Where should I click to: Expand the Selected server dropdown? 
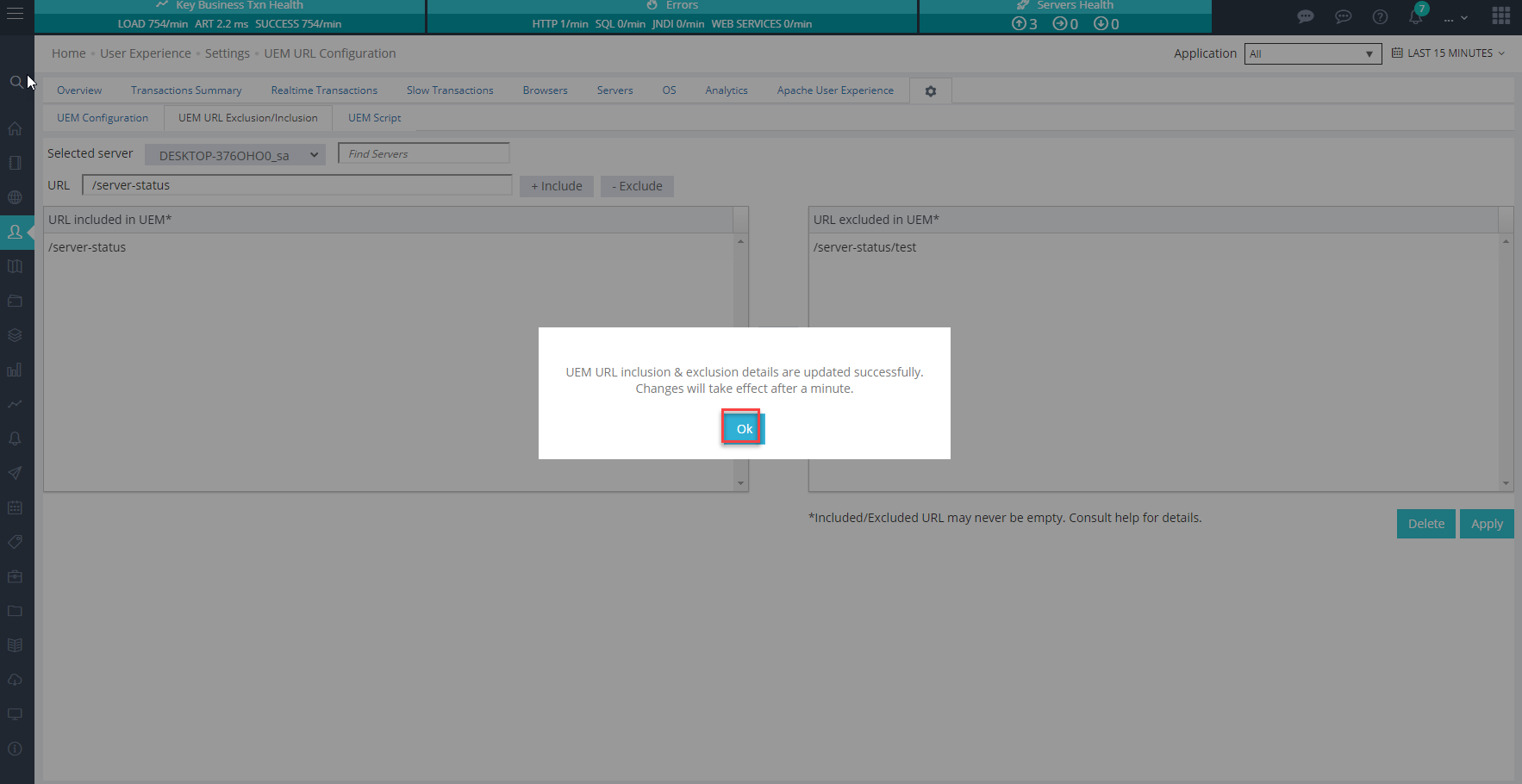click(x=235, y=155)
